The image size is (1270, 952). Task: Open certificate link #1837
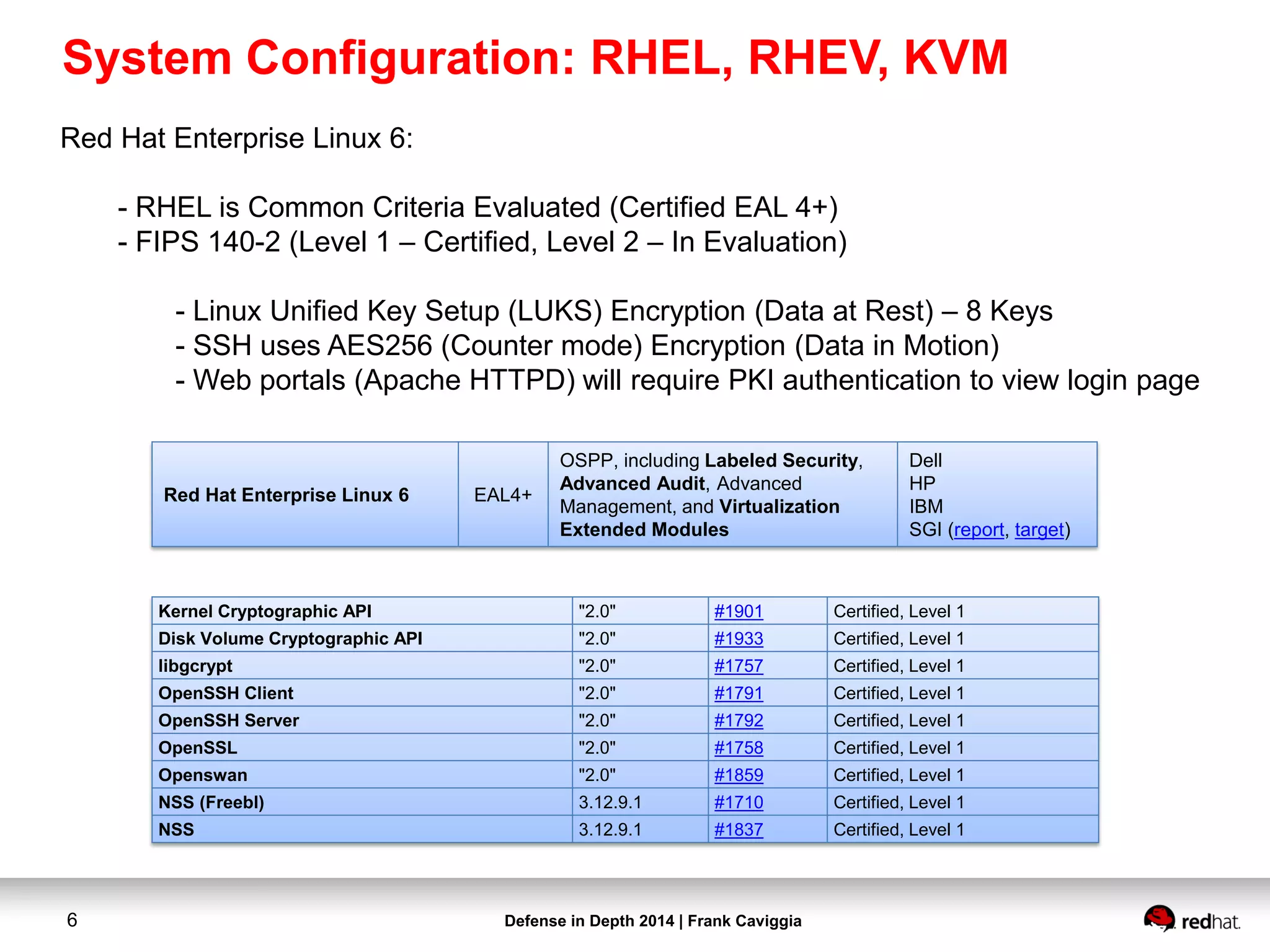[x=739, y=829]
